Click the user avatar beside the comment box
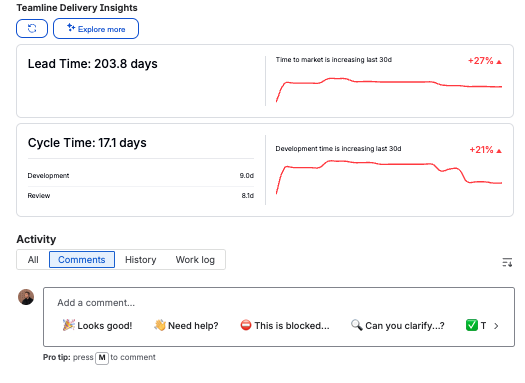The width and height of the screenshot is (525, 383). 26,297
